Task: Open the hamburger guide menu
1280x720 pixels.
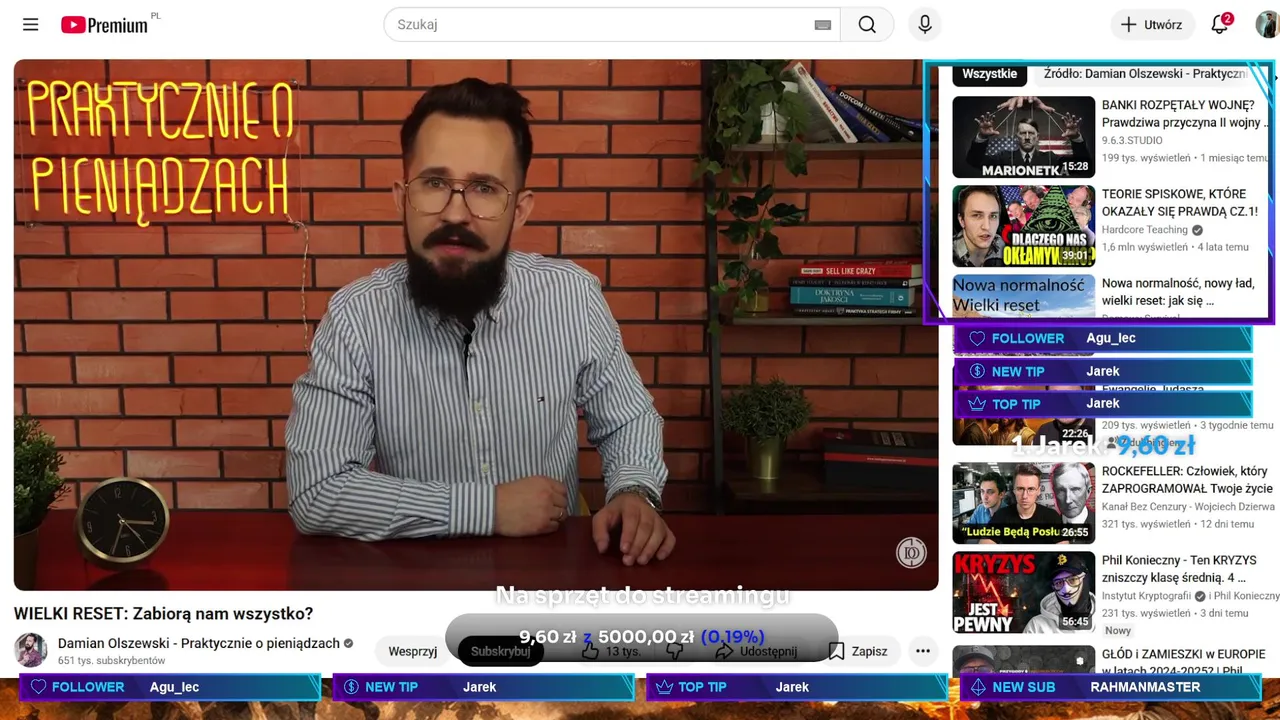Action: pos(30,25)
